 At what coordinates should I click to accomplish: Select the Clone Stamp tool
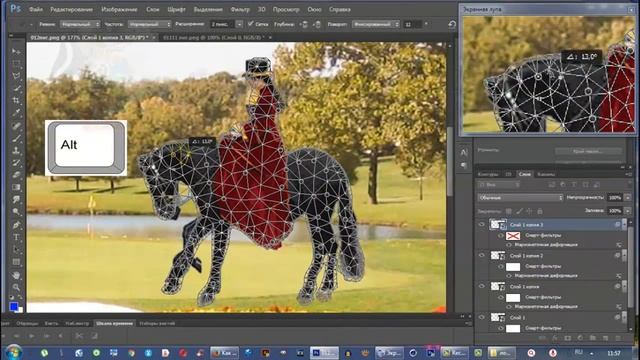(x=16, y=151)
